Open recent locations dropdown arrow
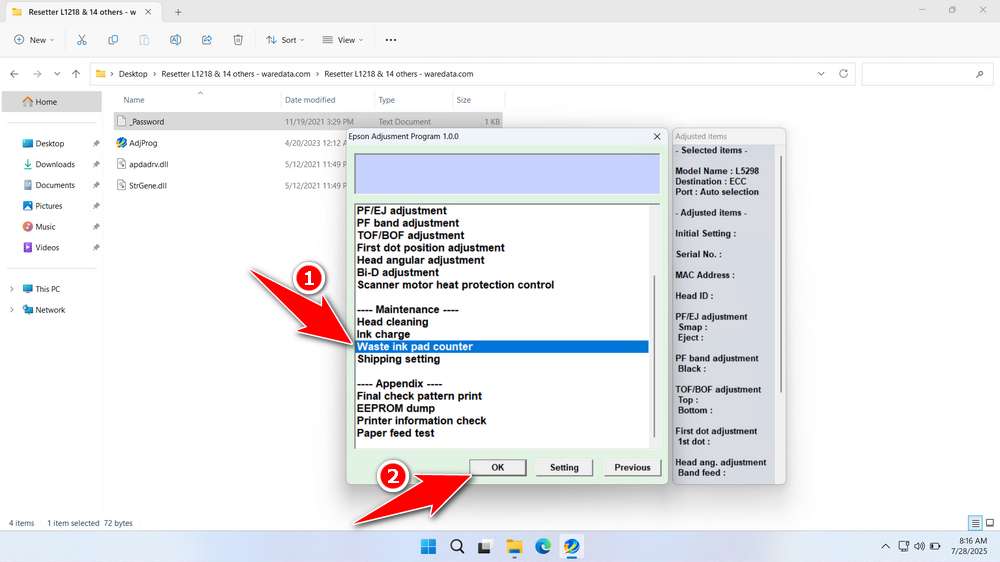This screenshot has width=1000, height=562. [x=57, y=74]
